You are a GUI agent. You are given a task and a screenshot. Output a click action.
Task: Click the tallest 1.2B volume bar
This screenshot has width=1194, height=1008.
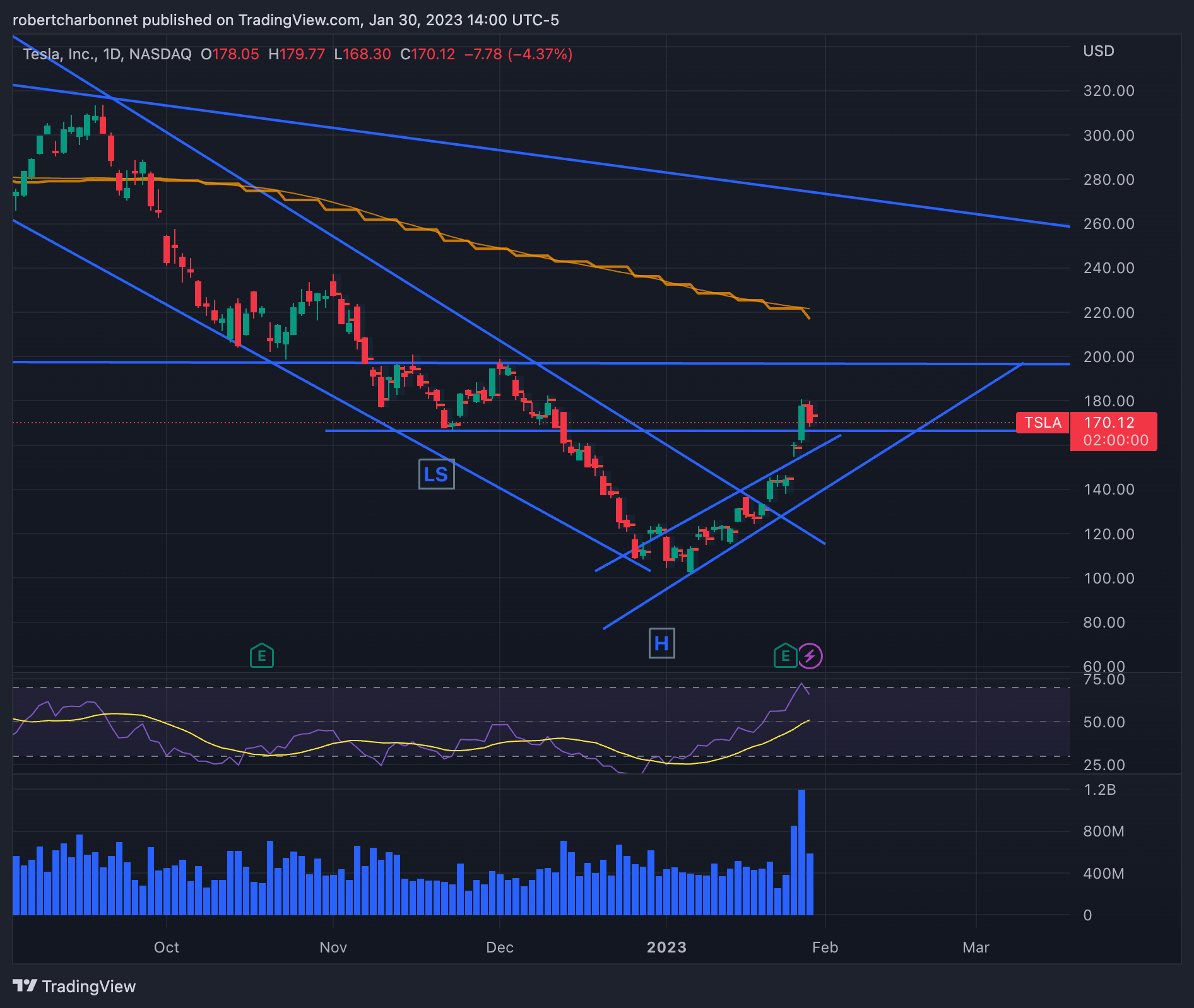[801, 852]
